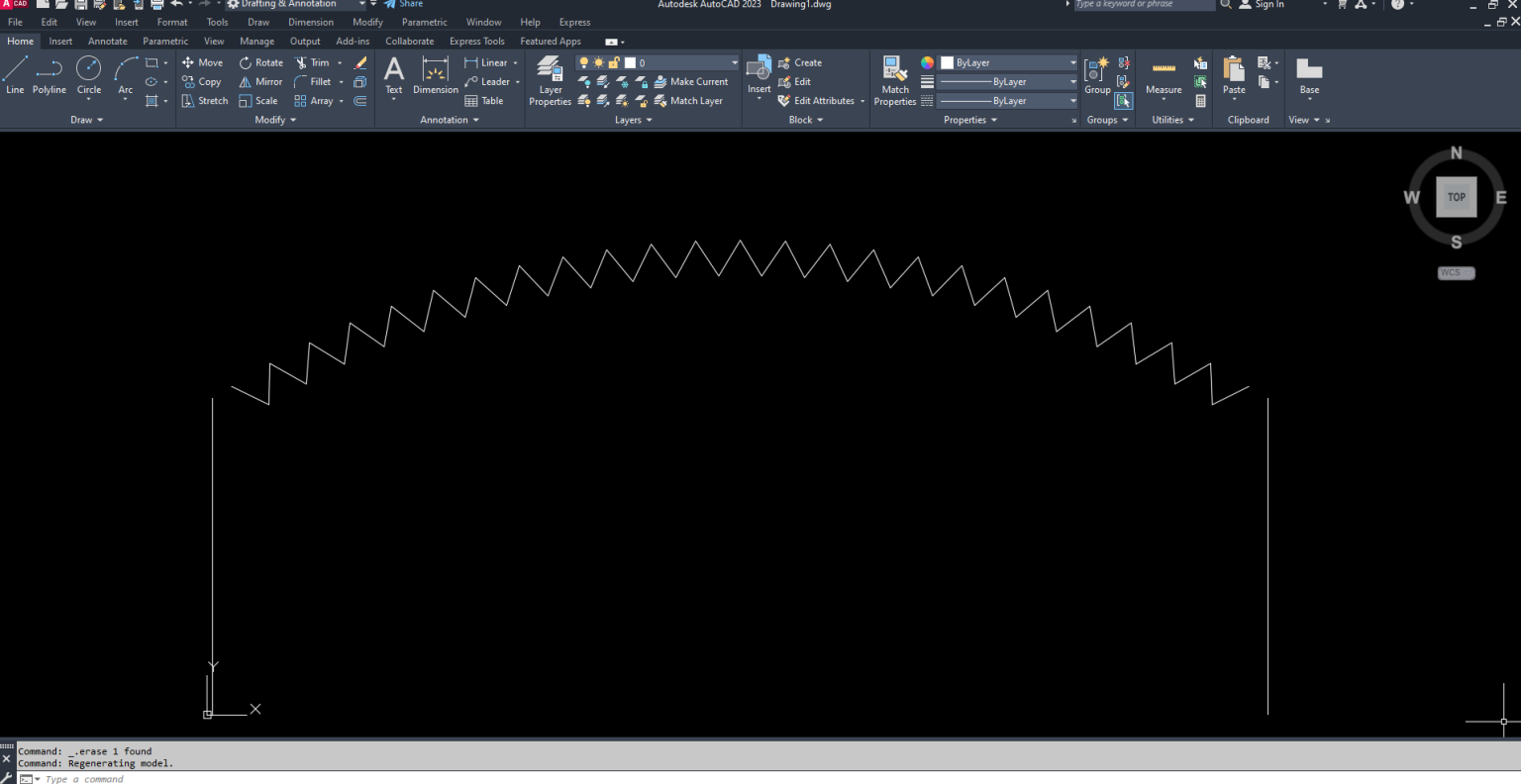The width and height of the screenshot is (1521, 784).
Task: Open the Quick Calculator icon
Action: (x=1200, y=101)
